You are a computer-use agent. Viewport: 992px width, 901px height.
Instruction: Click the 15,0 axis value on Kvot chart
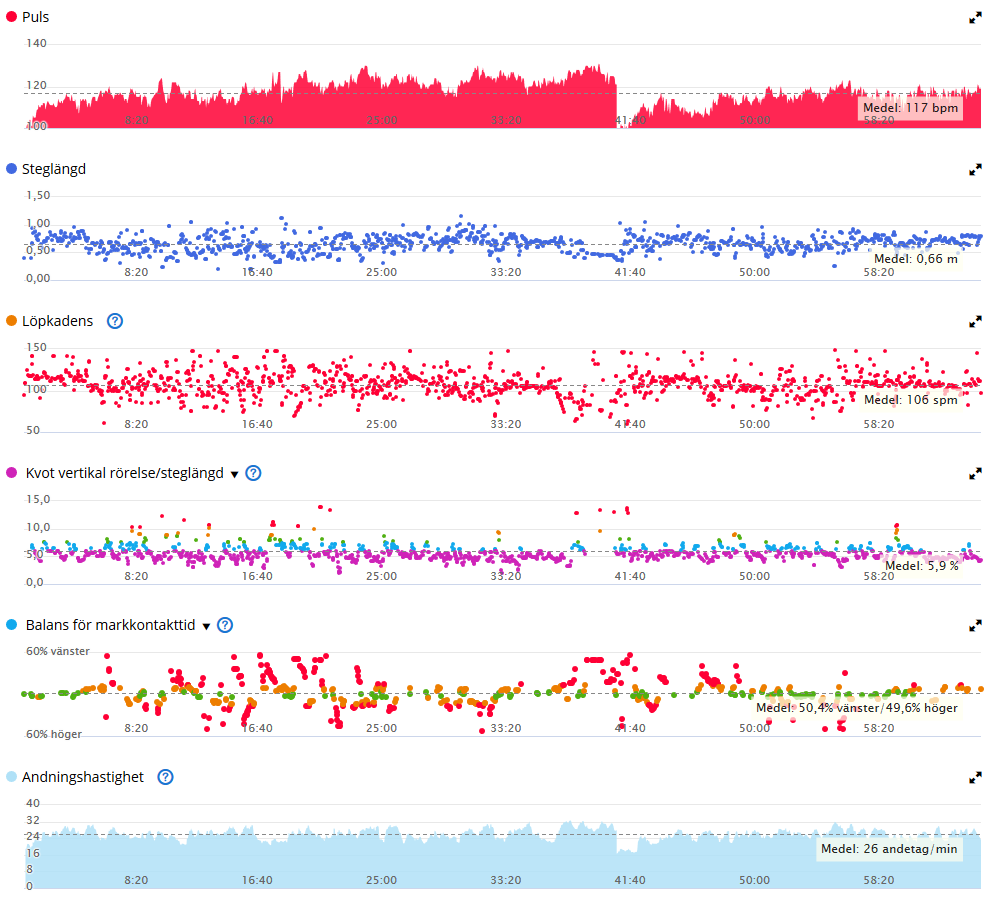pyautogui.click(x=38, y=499)
